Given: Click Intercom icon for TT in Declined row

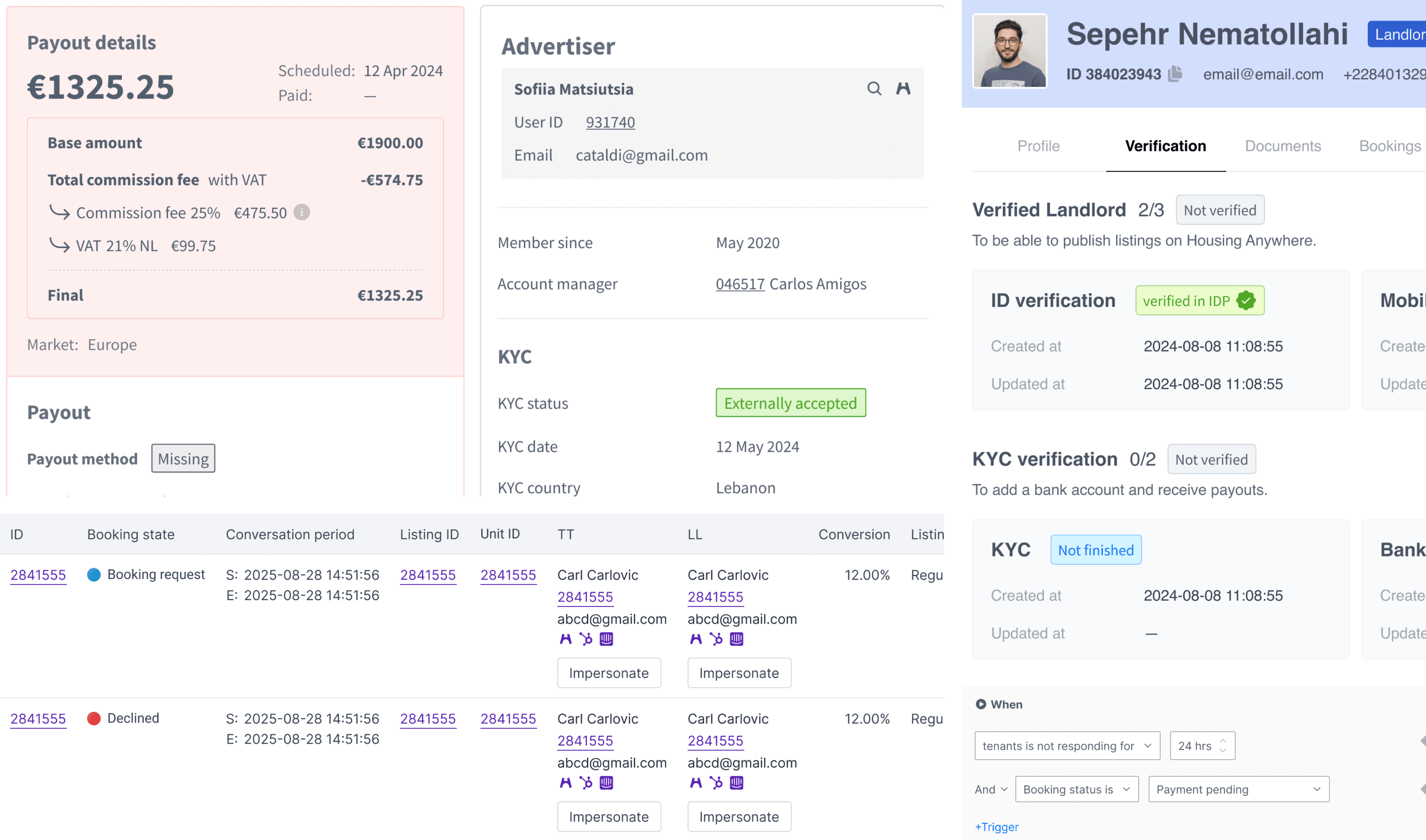Looking at the screenshot, I should coord(606,783).
